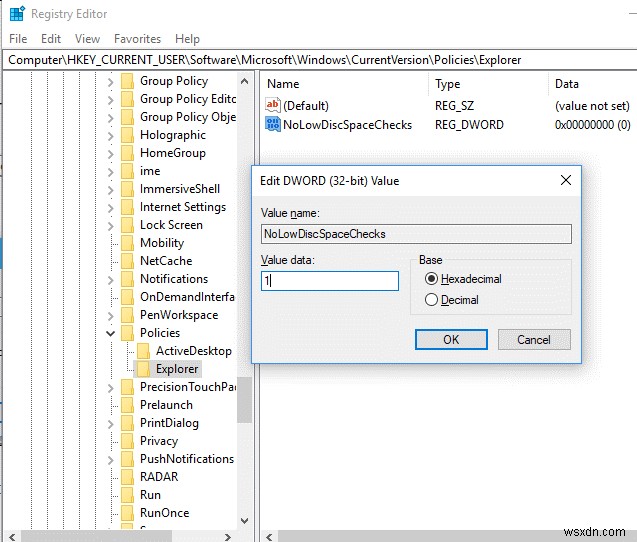Select the OnDemandInterfa key label
Image resolution: width=637 pixels, height=542 pixels.
coord(187,297)
